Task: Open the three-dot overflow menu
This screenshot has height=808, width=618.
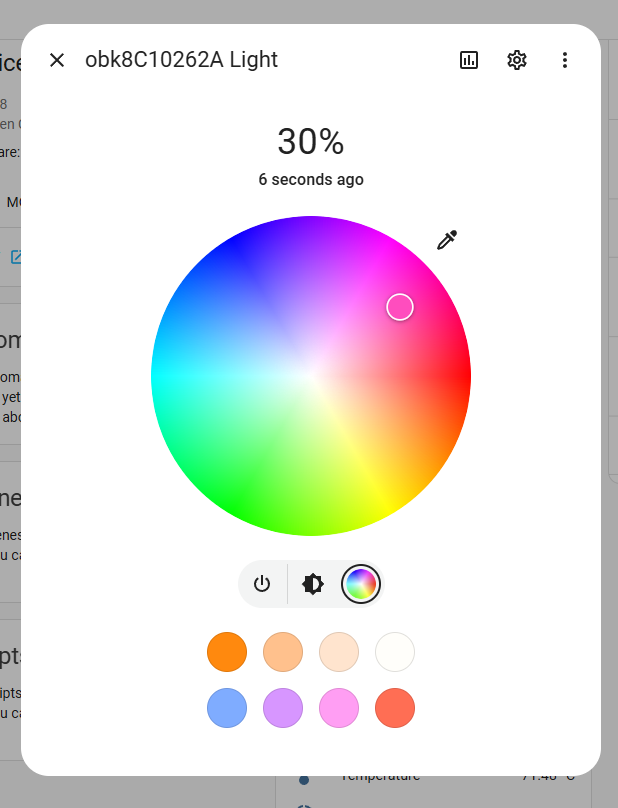Action: tap(565, 60)
